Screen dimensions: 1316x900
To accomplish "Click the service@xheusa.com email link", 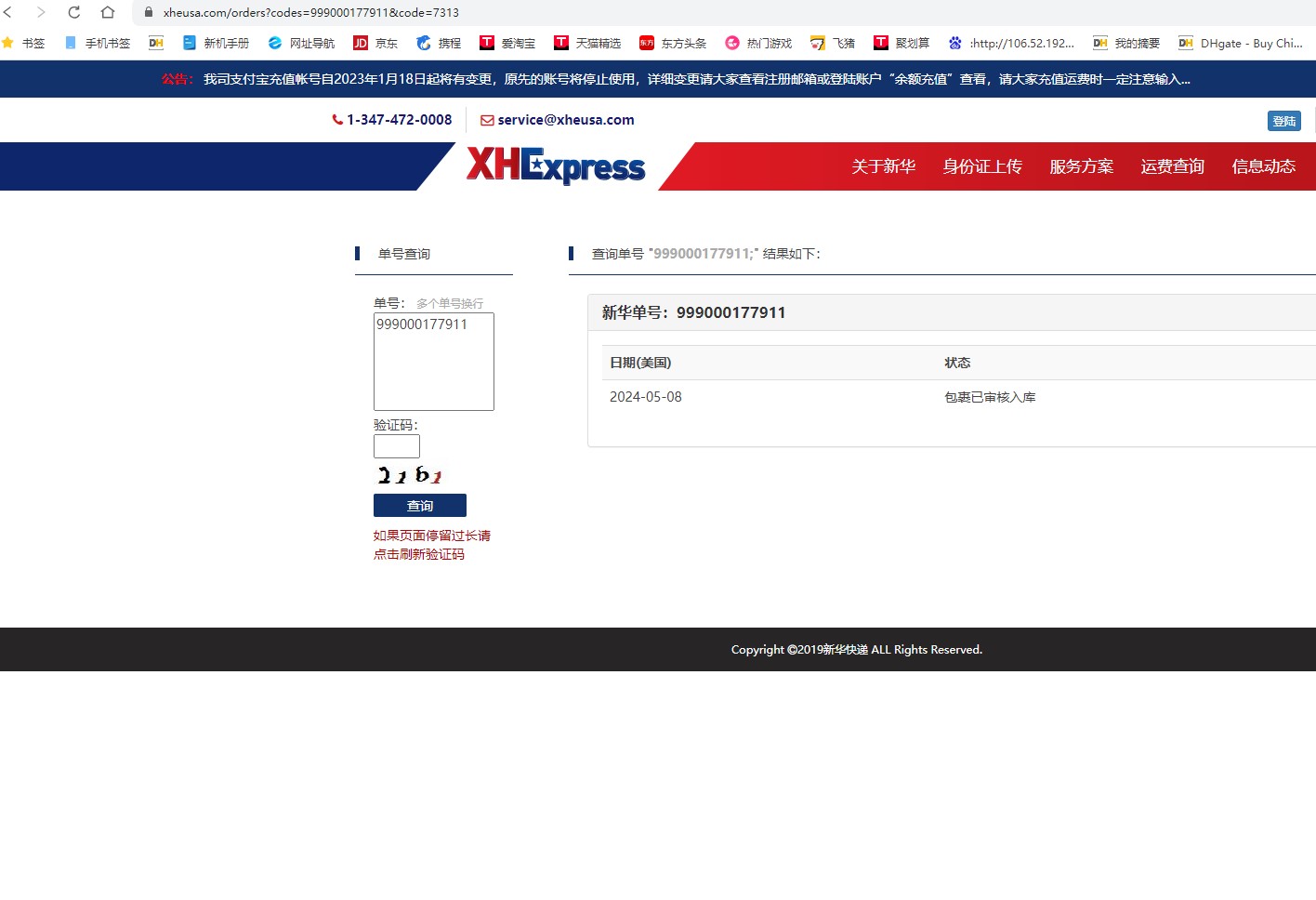I will [558, 120].
